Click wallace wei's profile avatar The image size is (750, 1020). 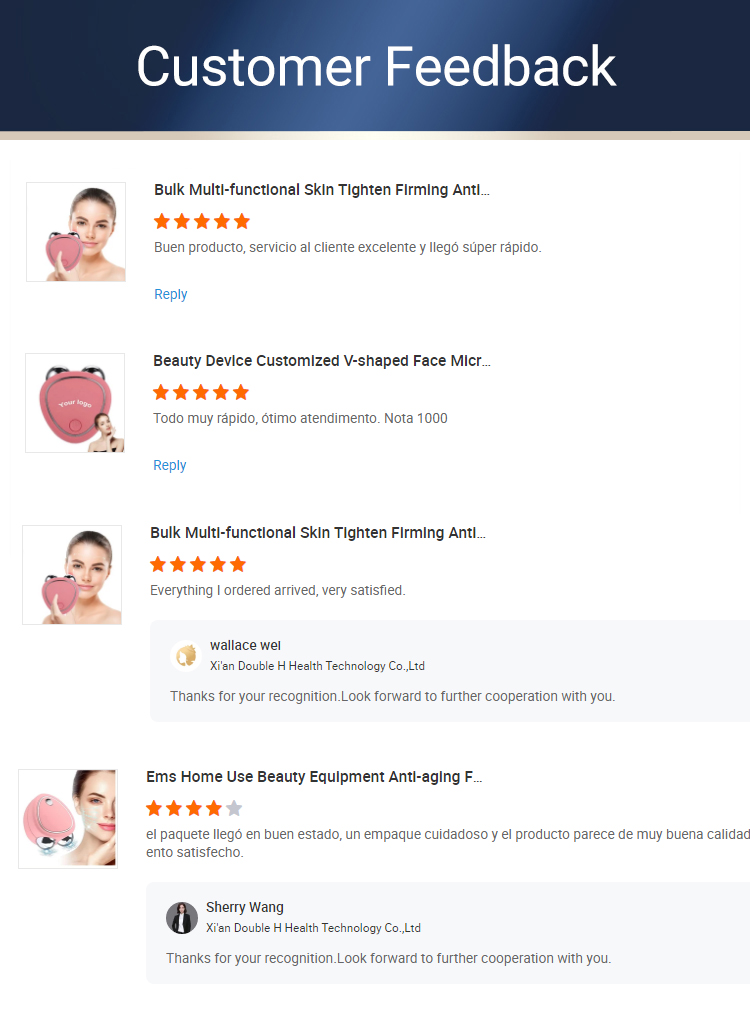click(x=185, y=654)
